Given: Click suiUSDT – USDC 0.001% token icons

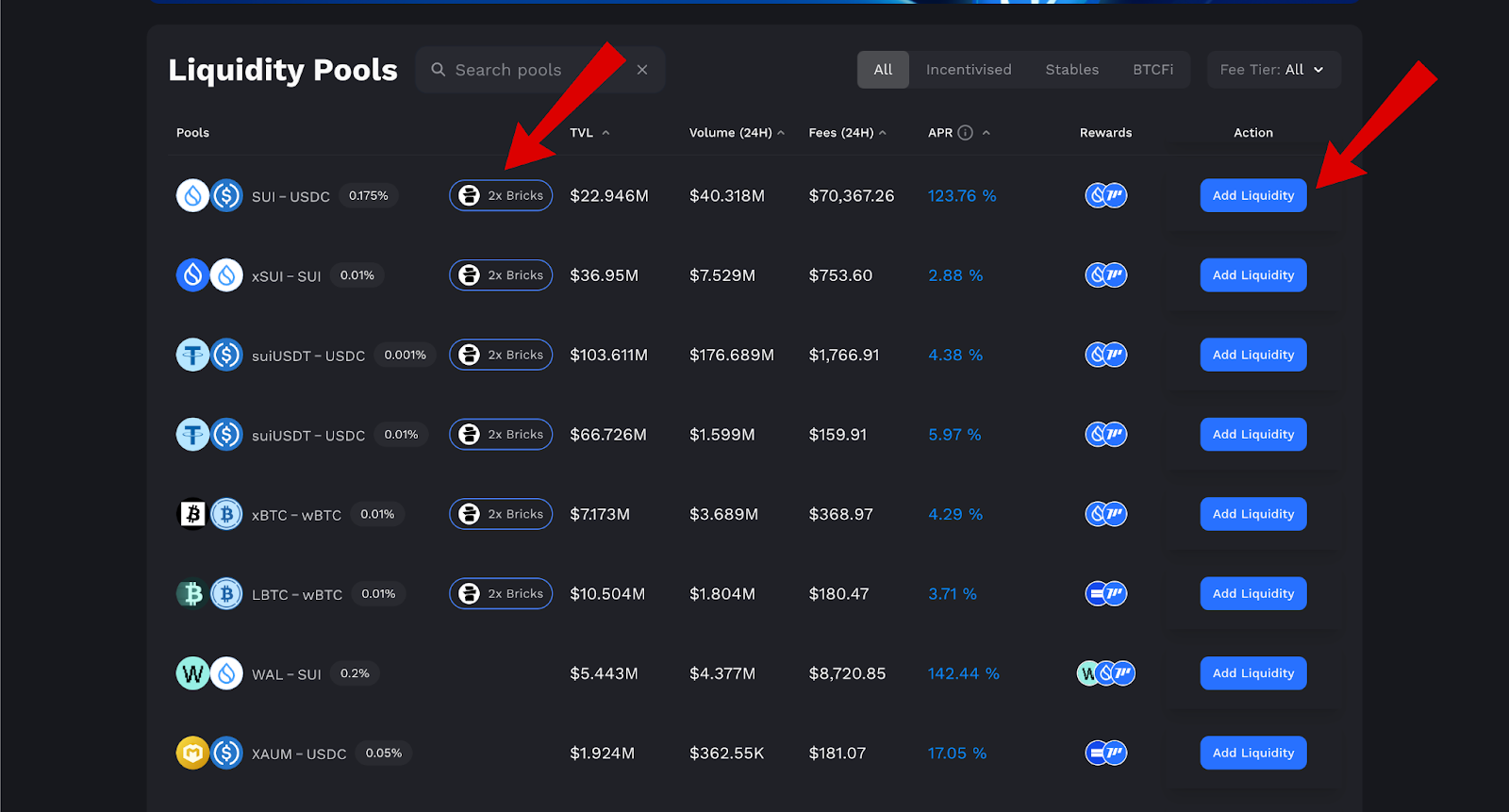Looking at the screenshot, I should click(x=209, y=355).
